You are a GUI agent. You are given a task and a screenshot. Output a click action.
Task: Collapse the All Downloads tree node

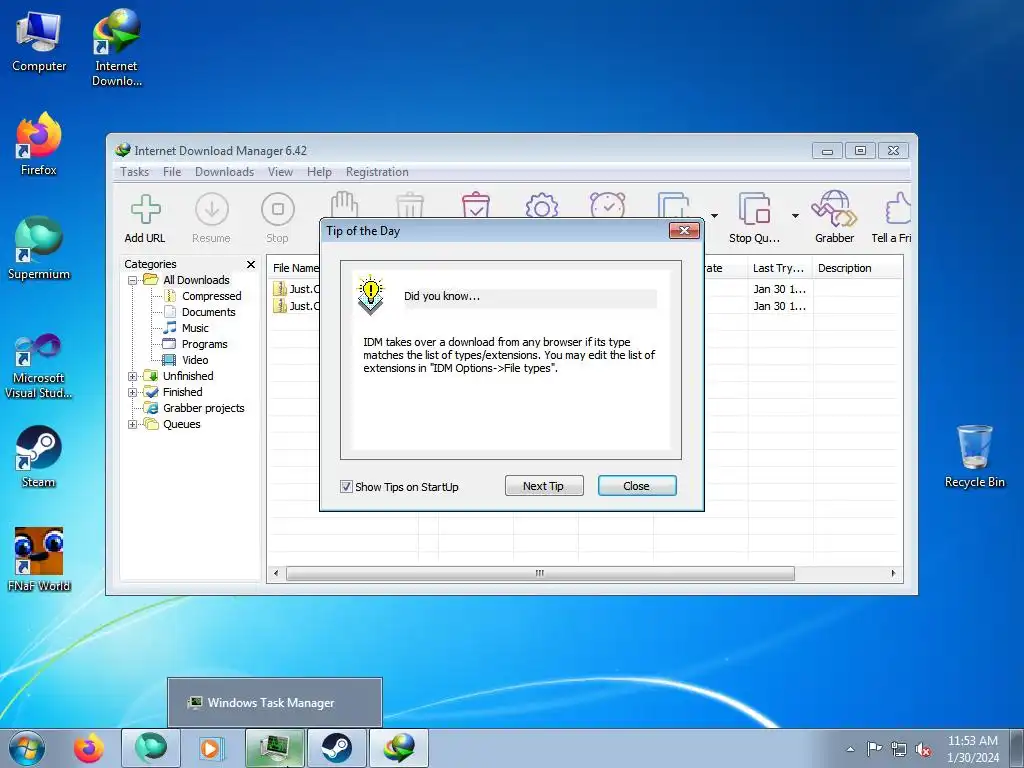click(133, 280)
